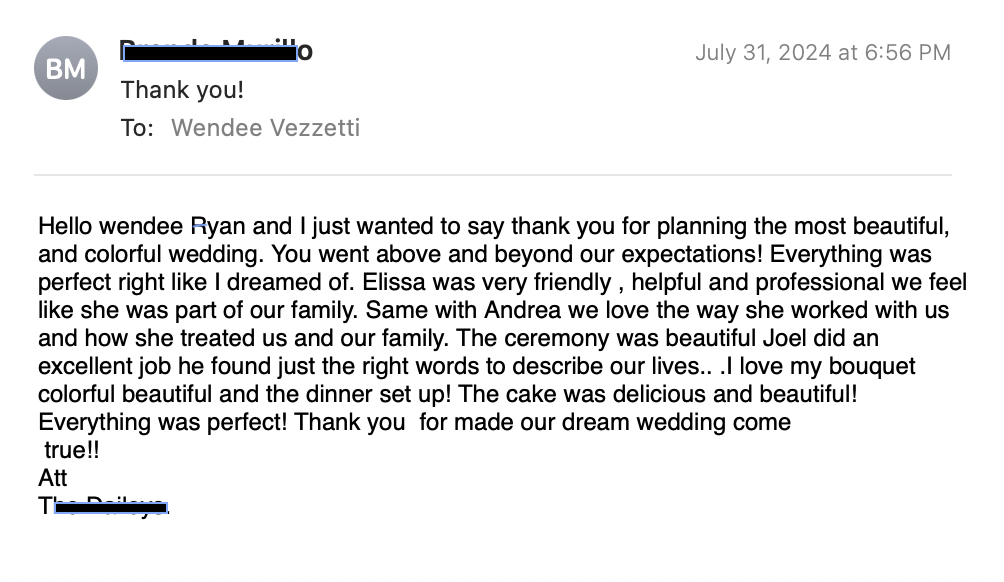This screenshot has width=1004, height=582.
Task: Click the "To:" label in header
Action: [x=137, y=128]
